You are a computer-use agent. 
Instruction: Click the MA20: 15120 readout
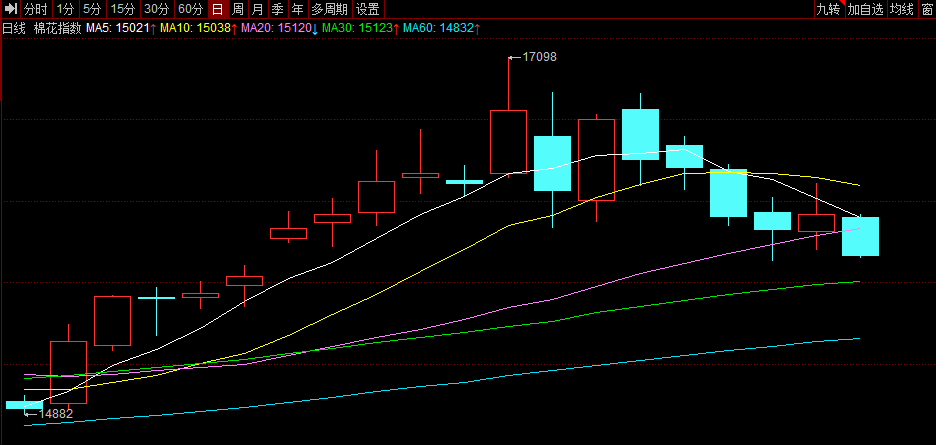pyautogui.click(x=279, y=27)
